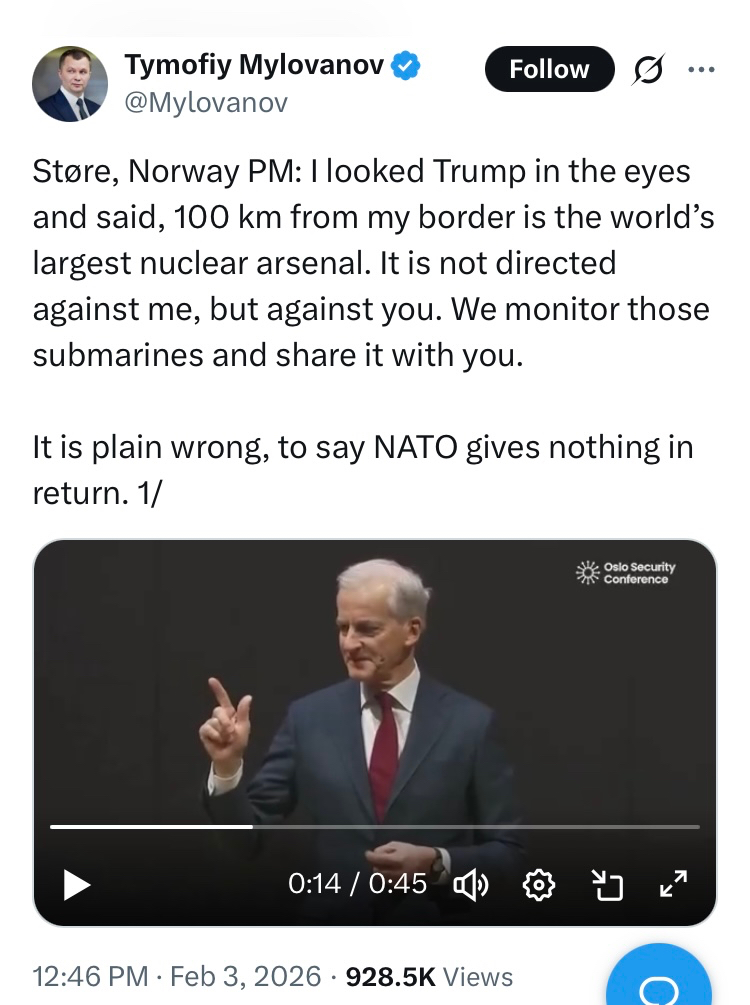Screen dimensions: 750x1005
Task: Open video settings gear
Action: pyautogui.click(x=539, y=884)
